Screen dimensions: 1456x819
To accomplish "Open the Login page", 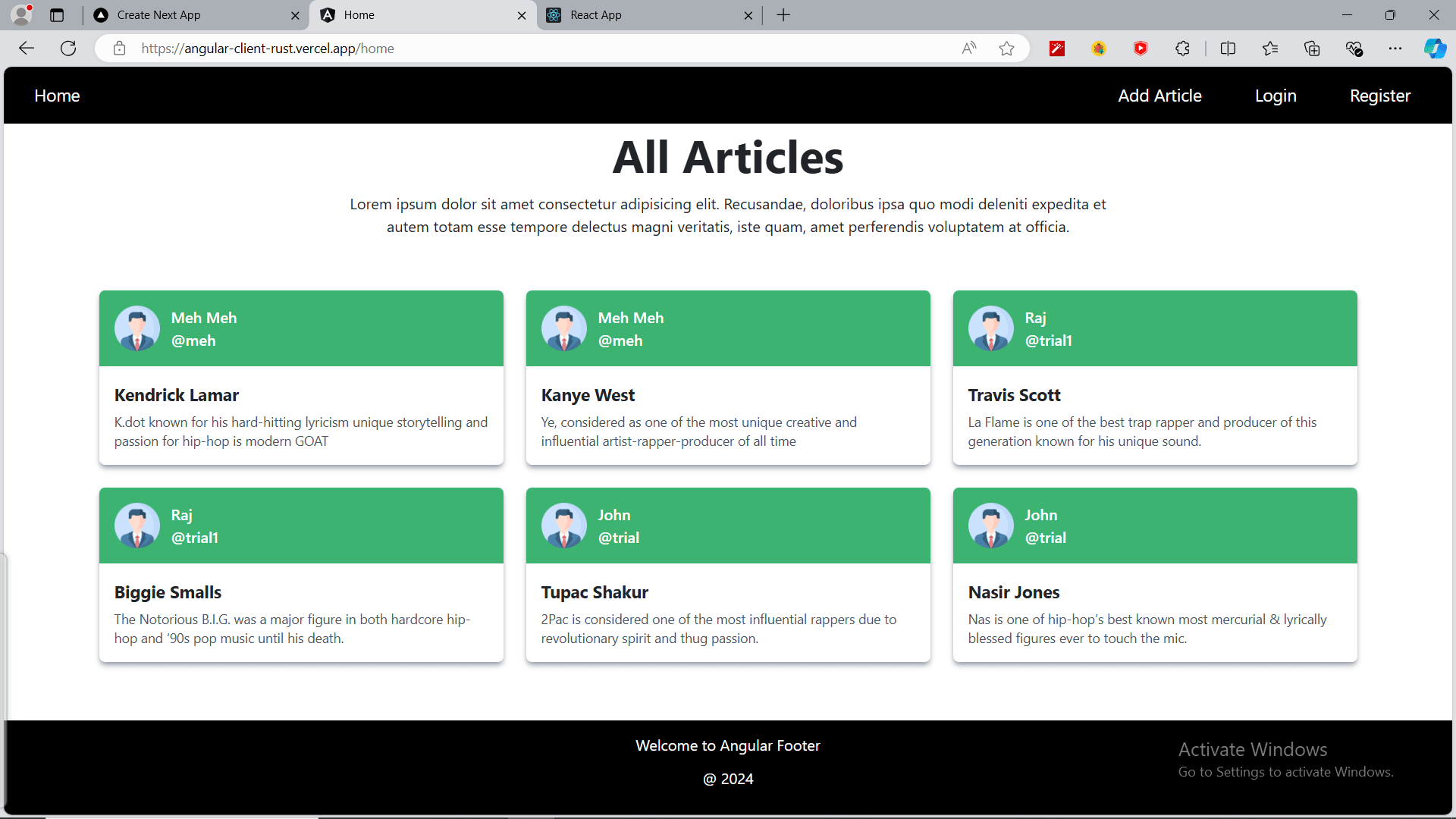I will [x=1276, y=96].
